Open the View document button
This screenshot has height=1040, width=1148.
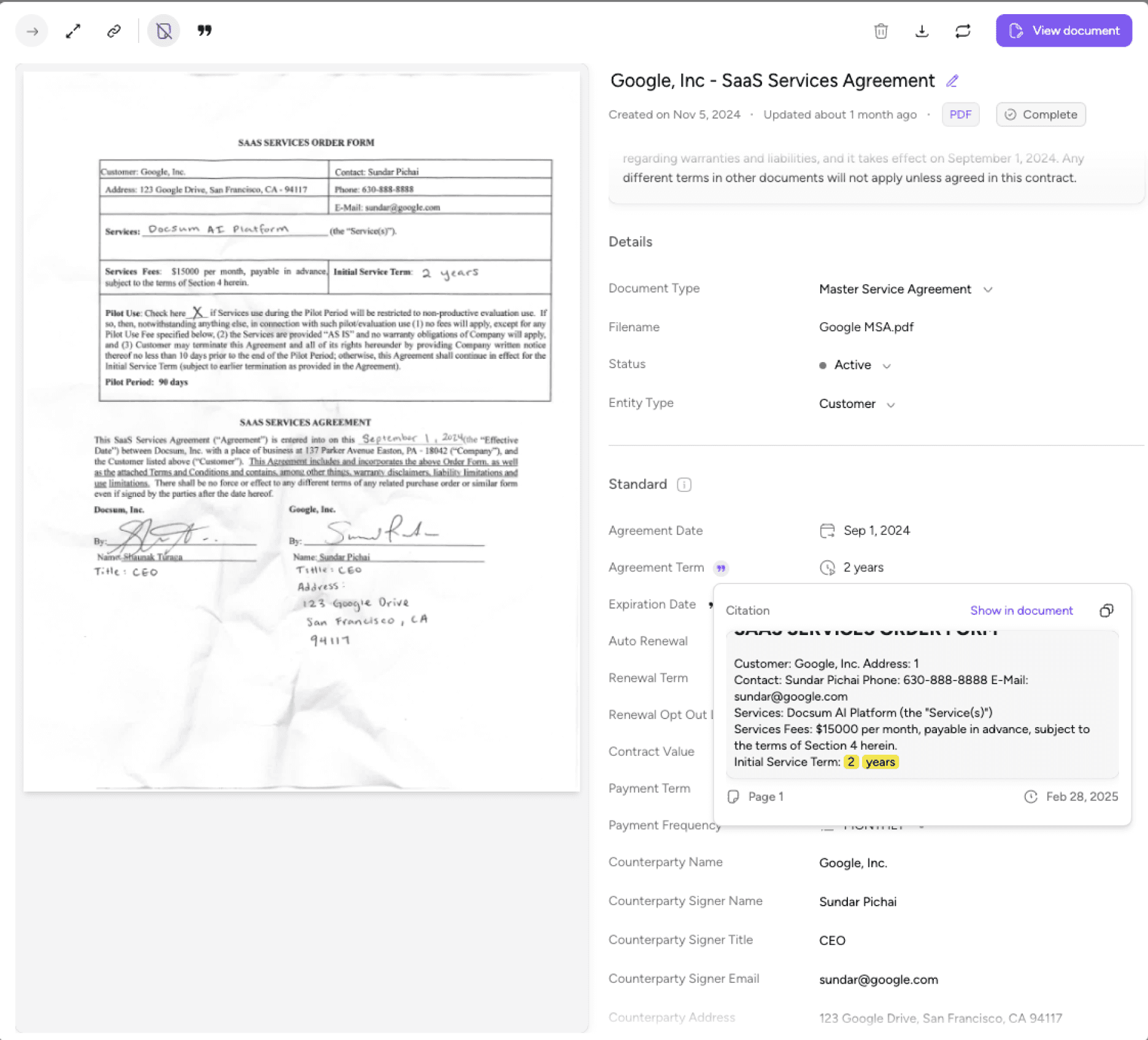(x=1064, y=31)
